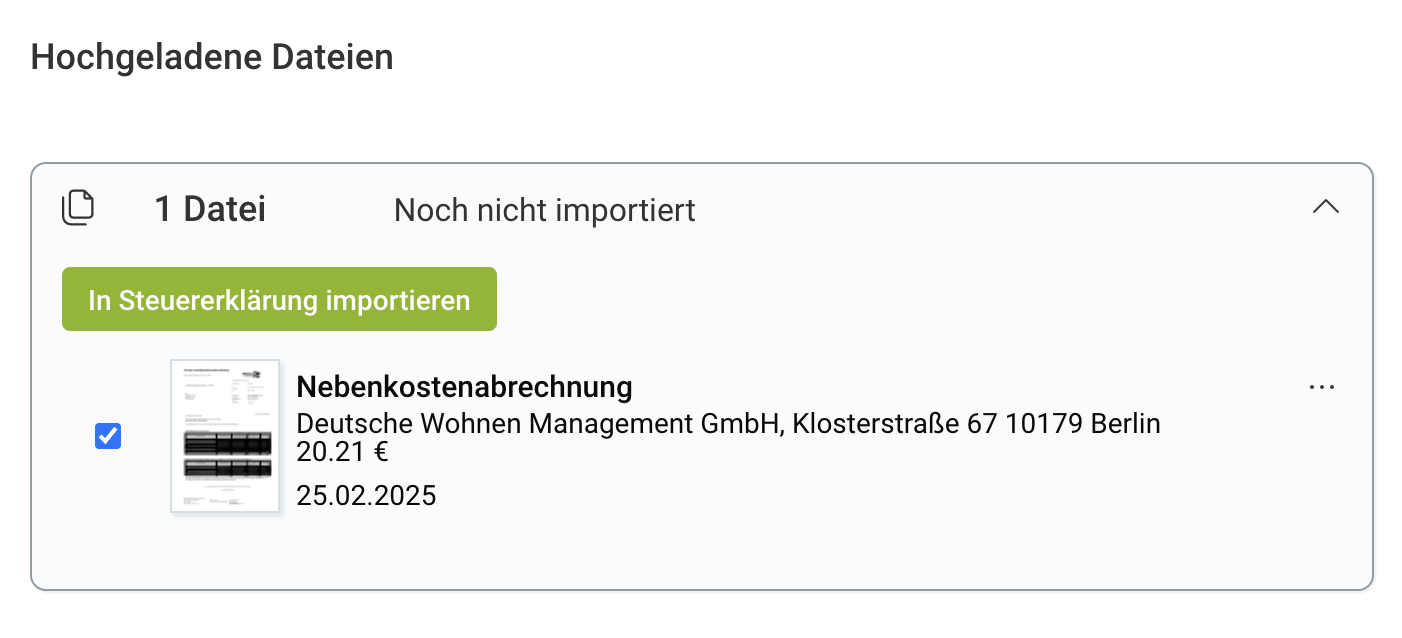Click the dark table in the thumbnail

(227, 455)
